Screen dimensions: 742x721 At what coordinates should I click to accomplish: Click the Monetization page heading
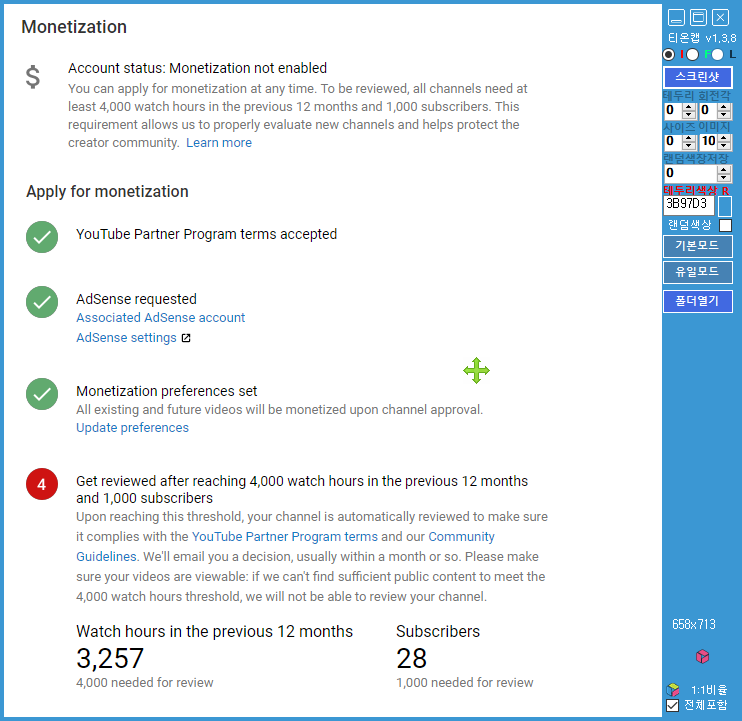(74, 27)
